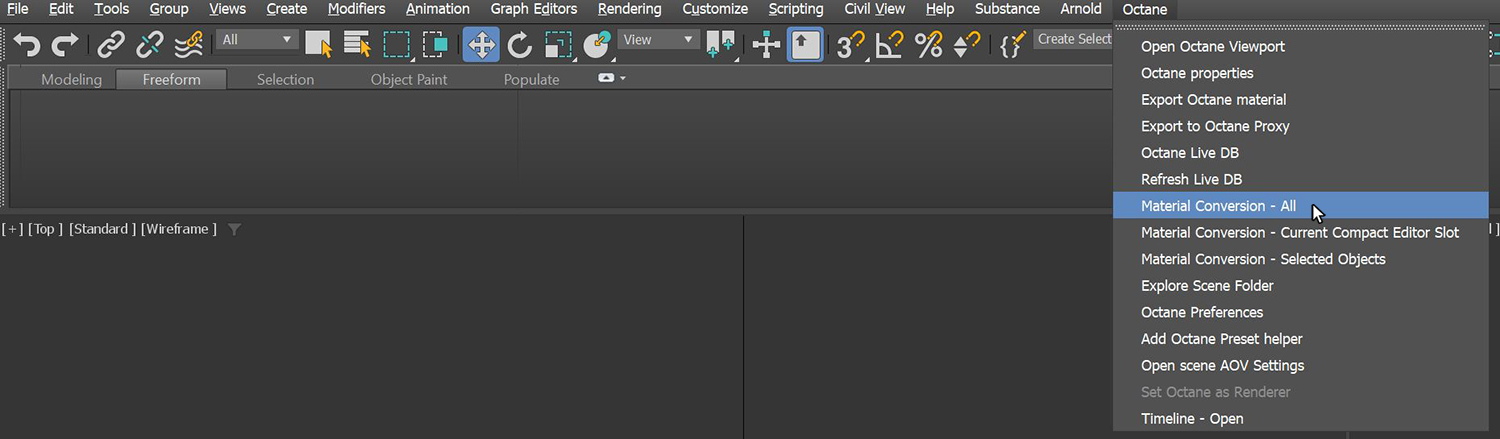
Task: Select Octane properties menu entry
Action: (x=1301, y=73)
